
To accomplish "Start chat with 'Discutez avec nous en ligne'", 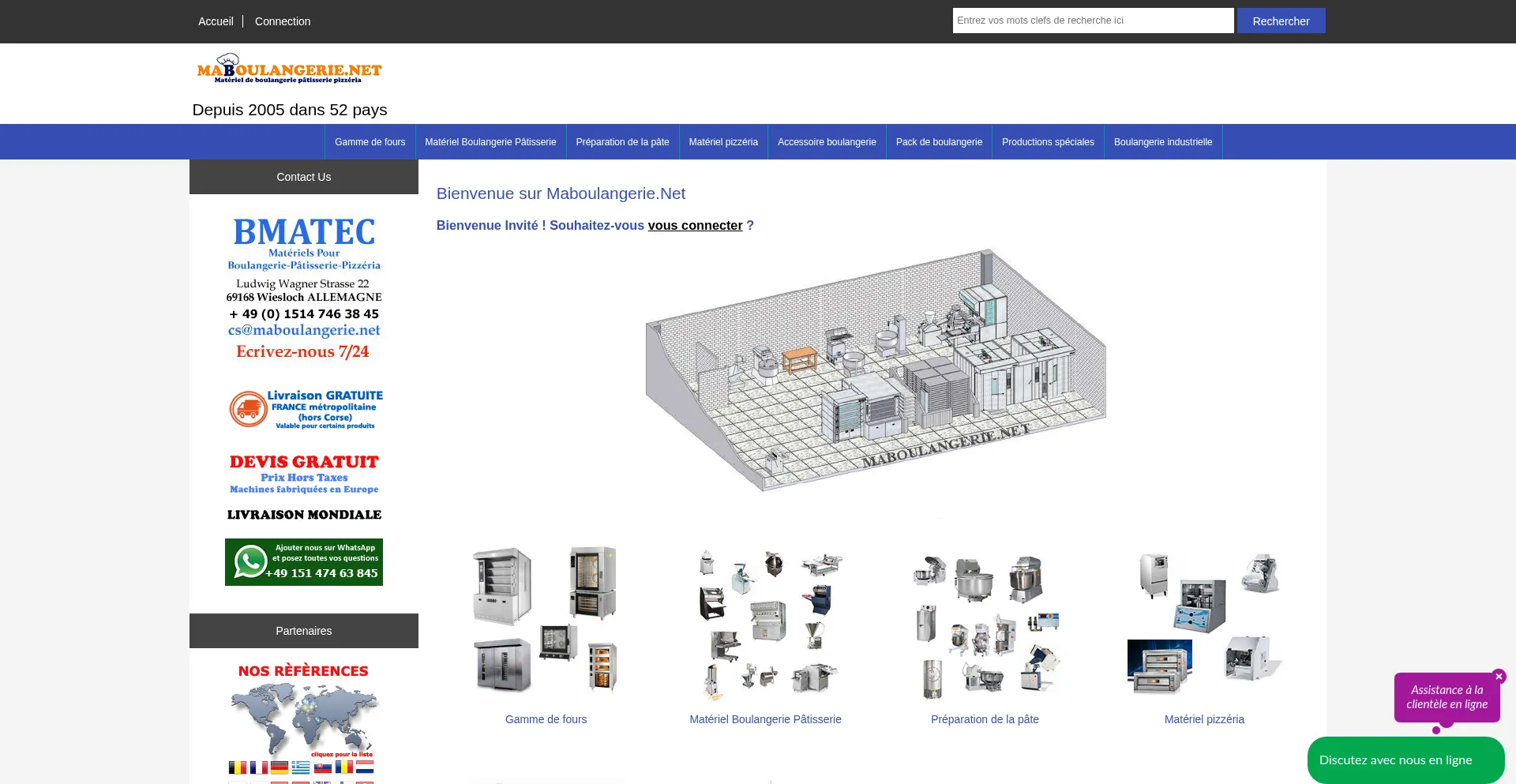I will (x=1395, y=760).
